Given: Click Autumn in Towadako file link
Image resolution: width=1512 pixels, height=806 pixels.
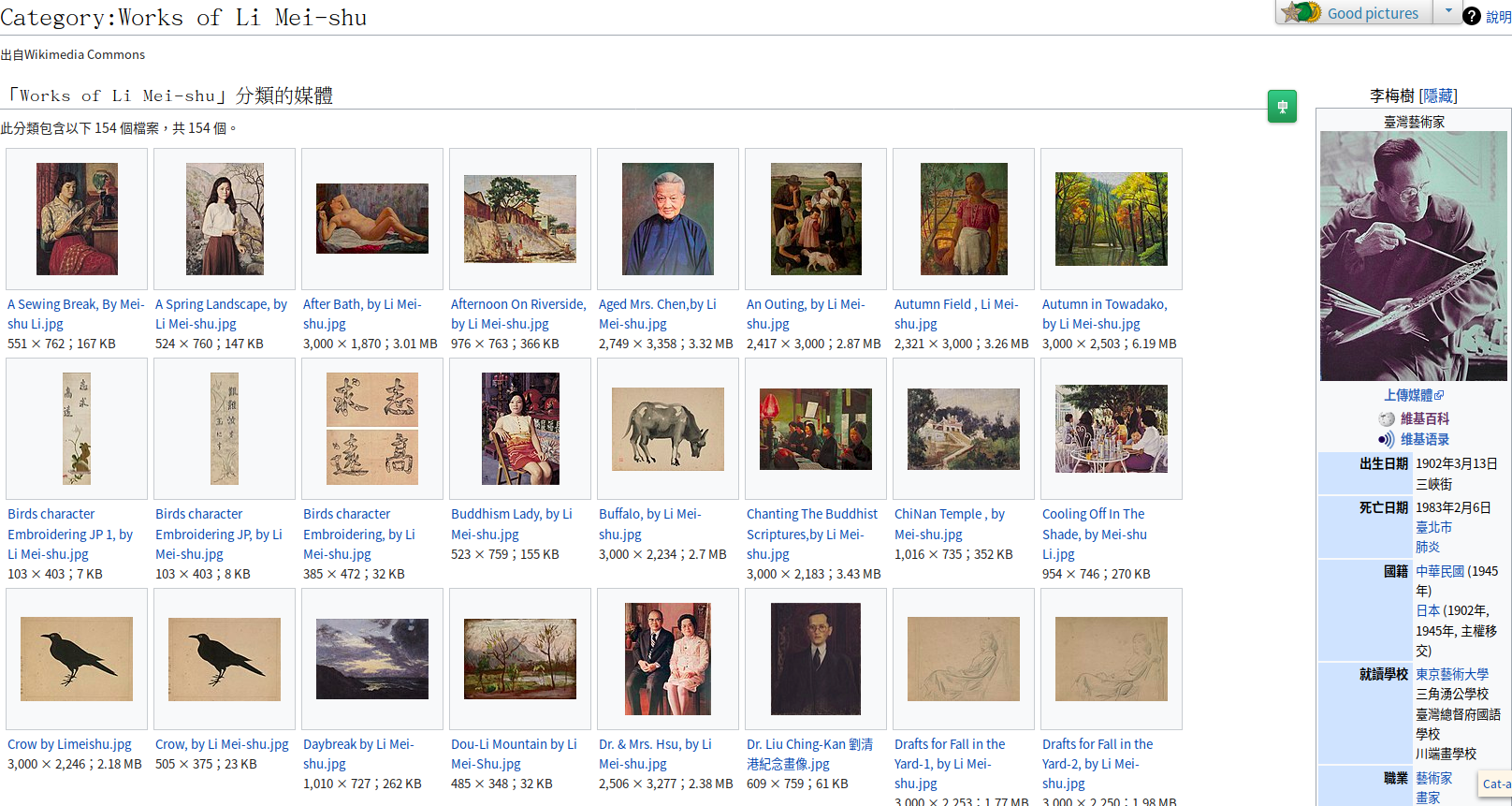Looking at the screenshot, I should point(1105,314).
